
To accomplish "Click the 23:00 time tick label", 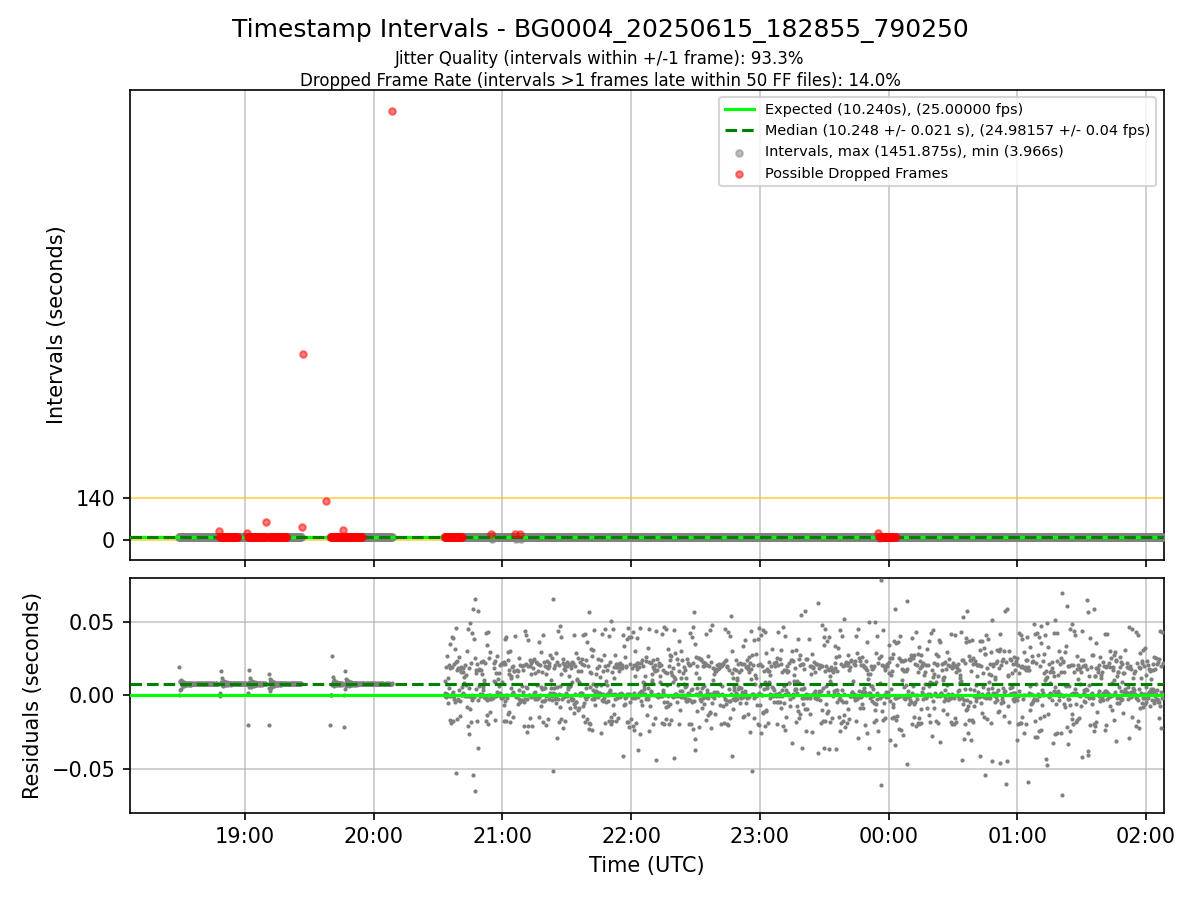I will point(760,834).
